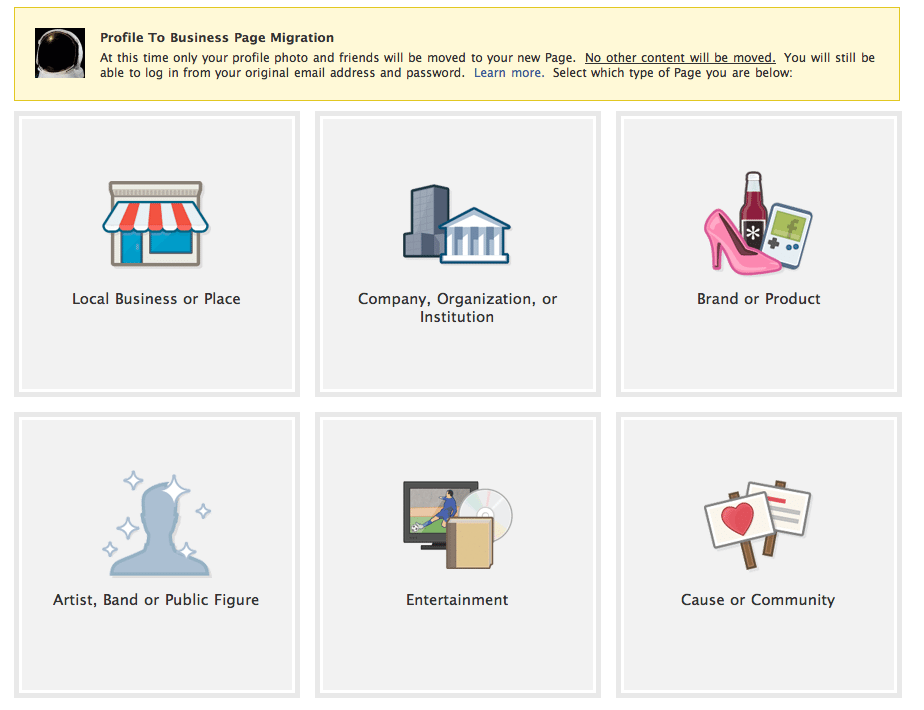Click 'Profile To Business Page Migration' heading
Image resolution: width=924 pixels, height=710 pixels.
tap(217, 38)
